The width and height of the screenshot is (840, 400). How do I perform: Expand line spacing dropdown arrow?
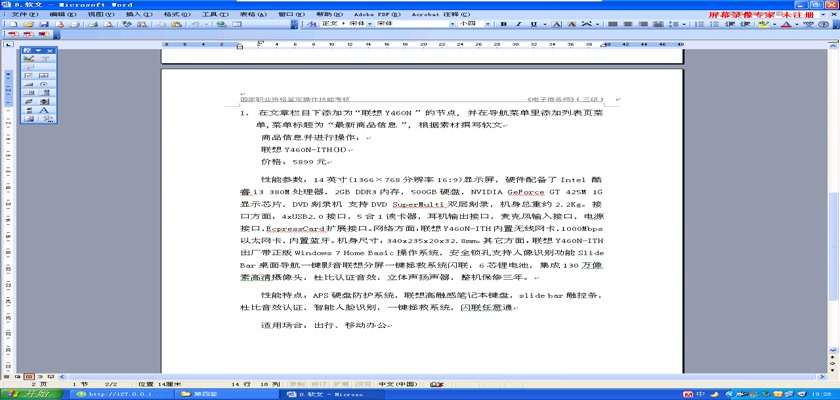684,24
